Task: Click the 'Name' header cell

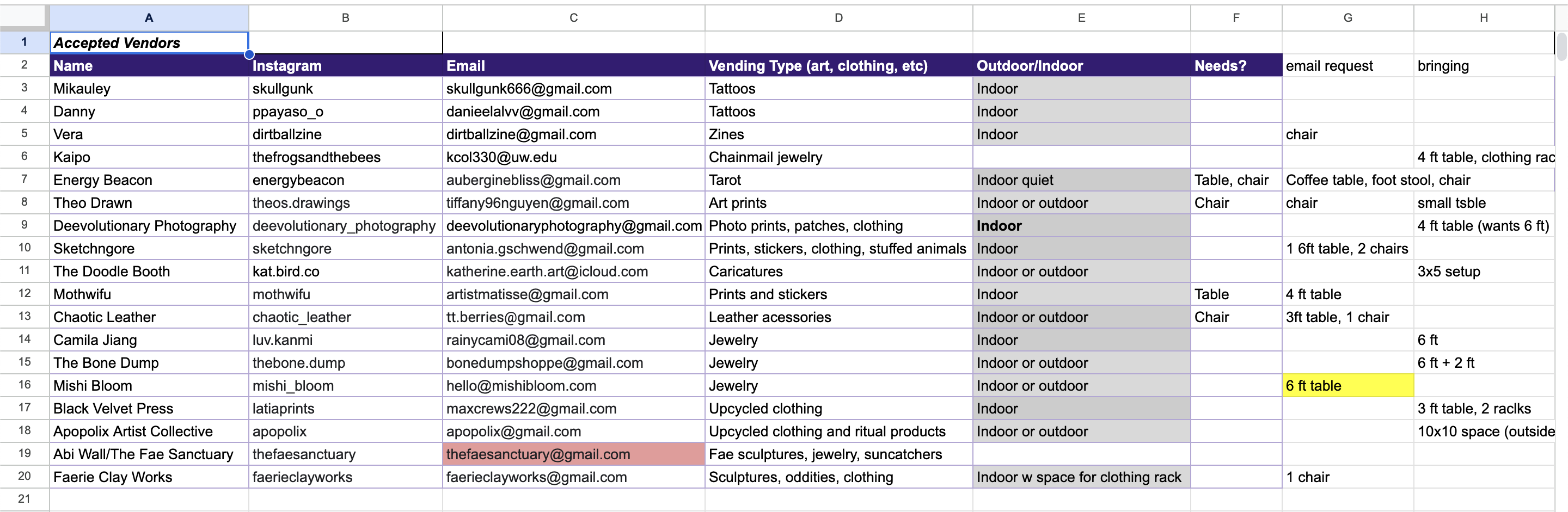Action: point(149,65)
